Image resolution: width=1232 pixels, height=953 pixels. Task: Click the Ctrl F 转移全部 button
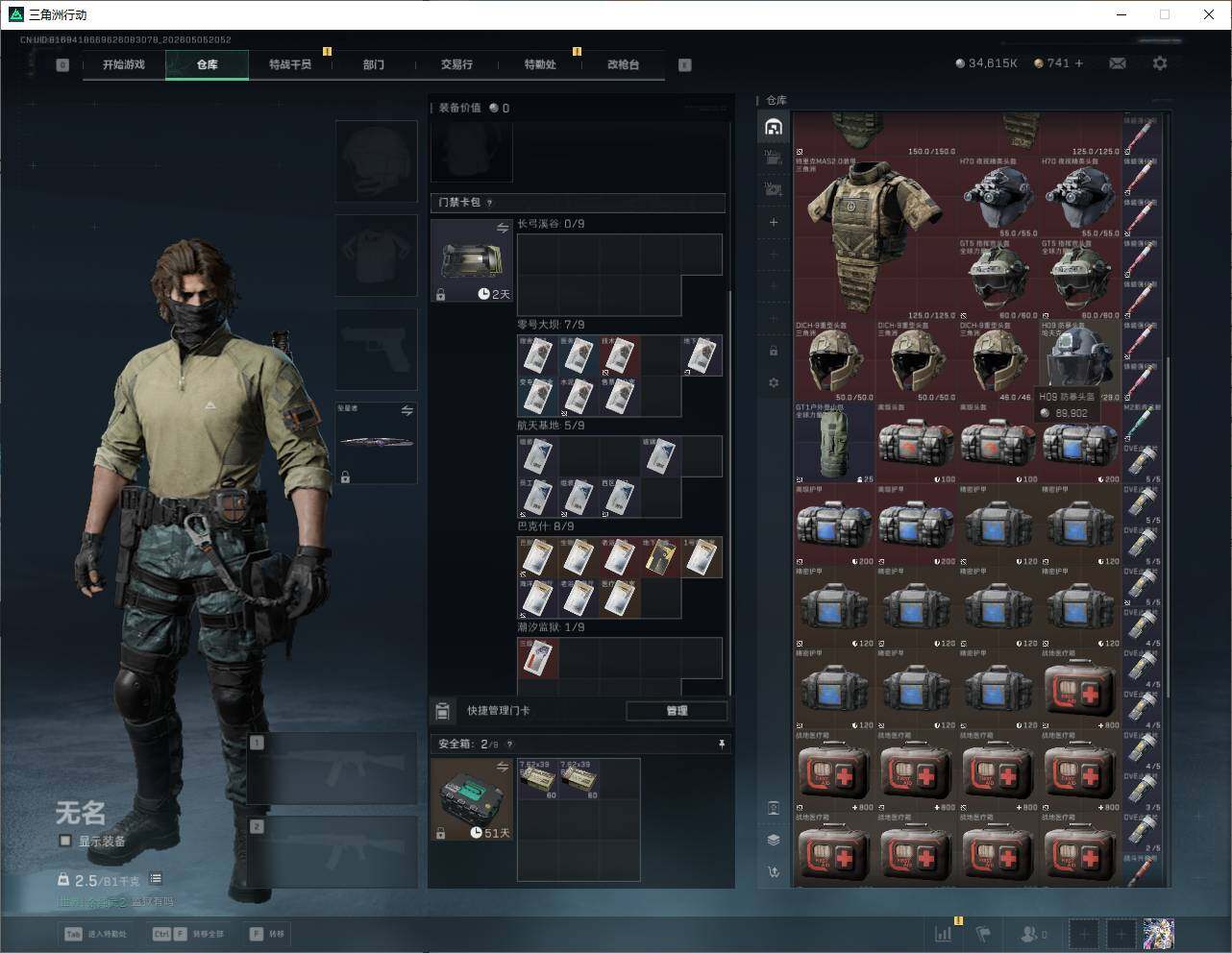point(188,934)
